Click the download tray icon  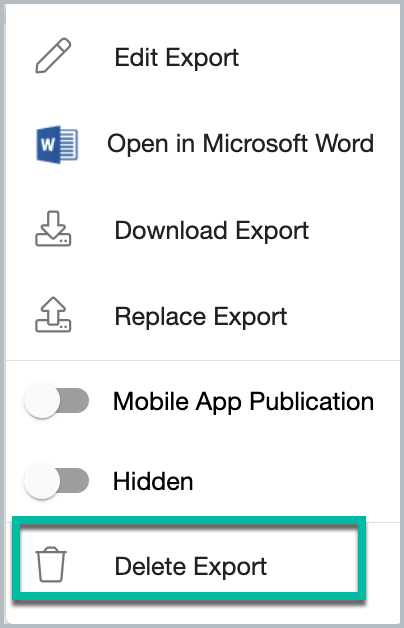(53, 229)
